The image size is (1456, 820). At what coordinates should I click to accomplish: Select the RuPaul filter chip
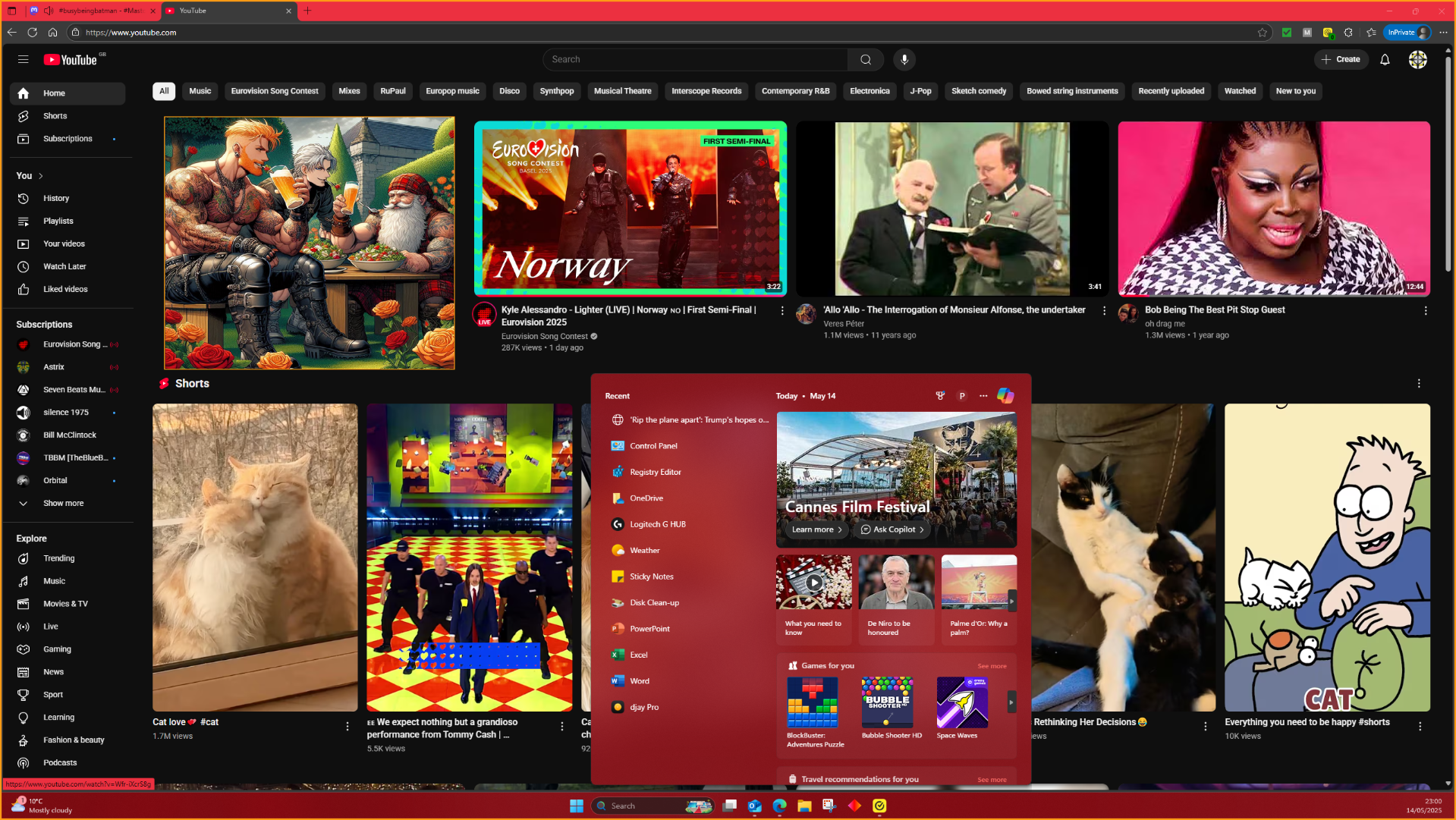[393, 91]
